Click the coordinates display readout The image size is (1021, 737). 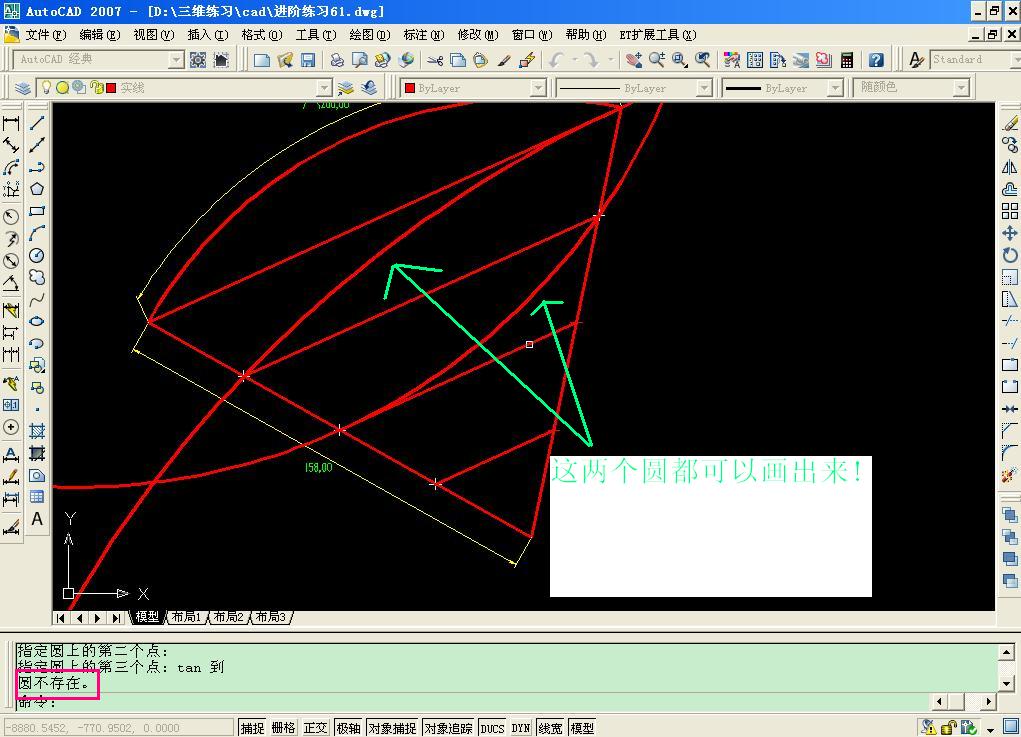point(119,728)
